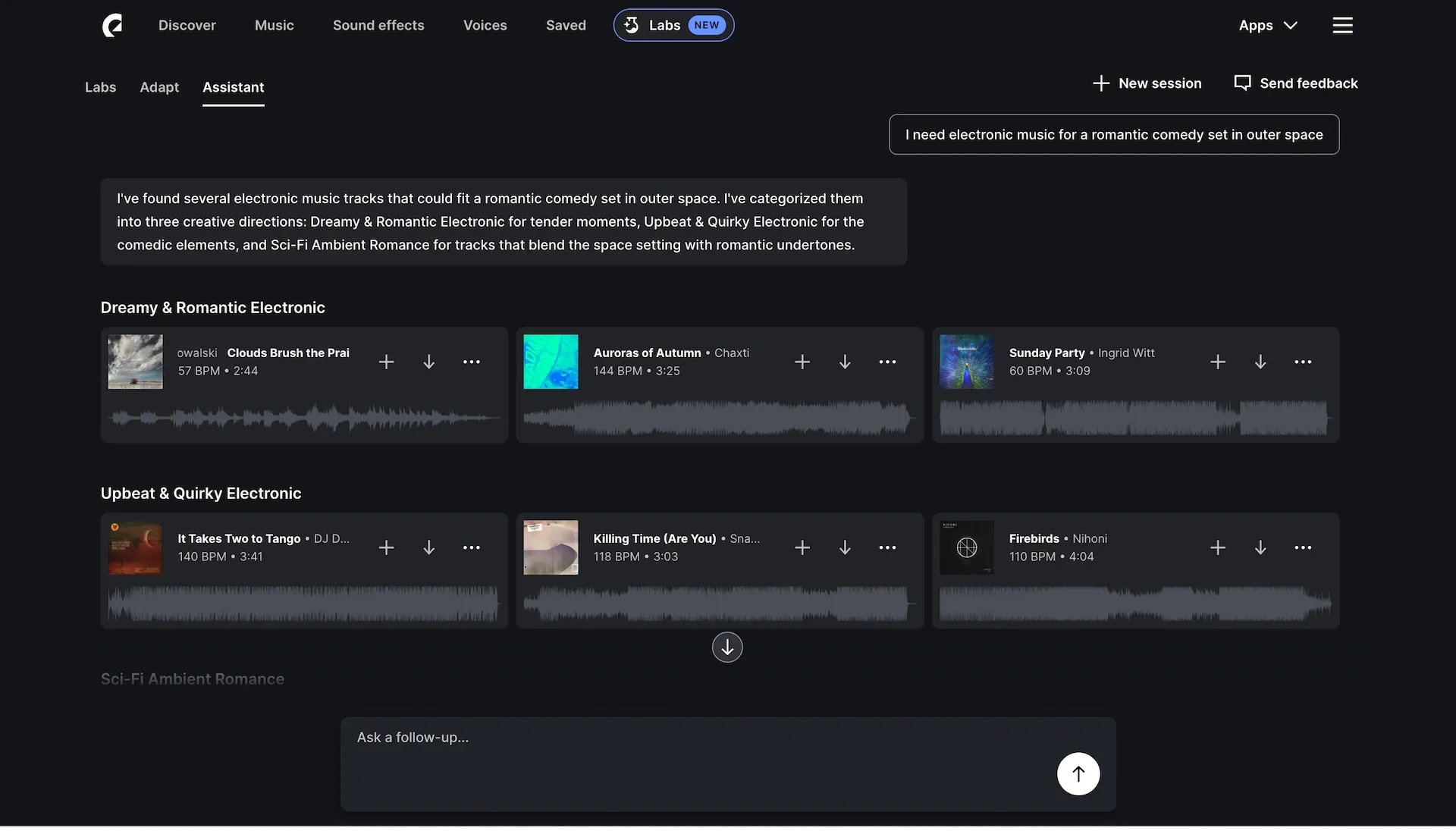1456x831 pixels.
Task: Open the Sound effects menu
Action: (378, 25)
